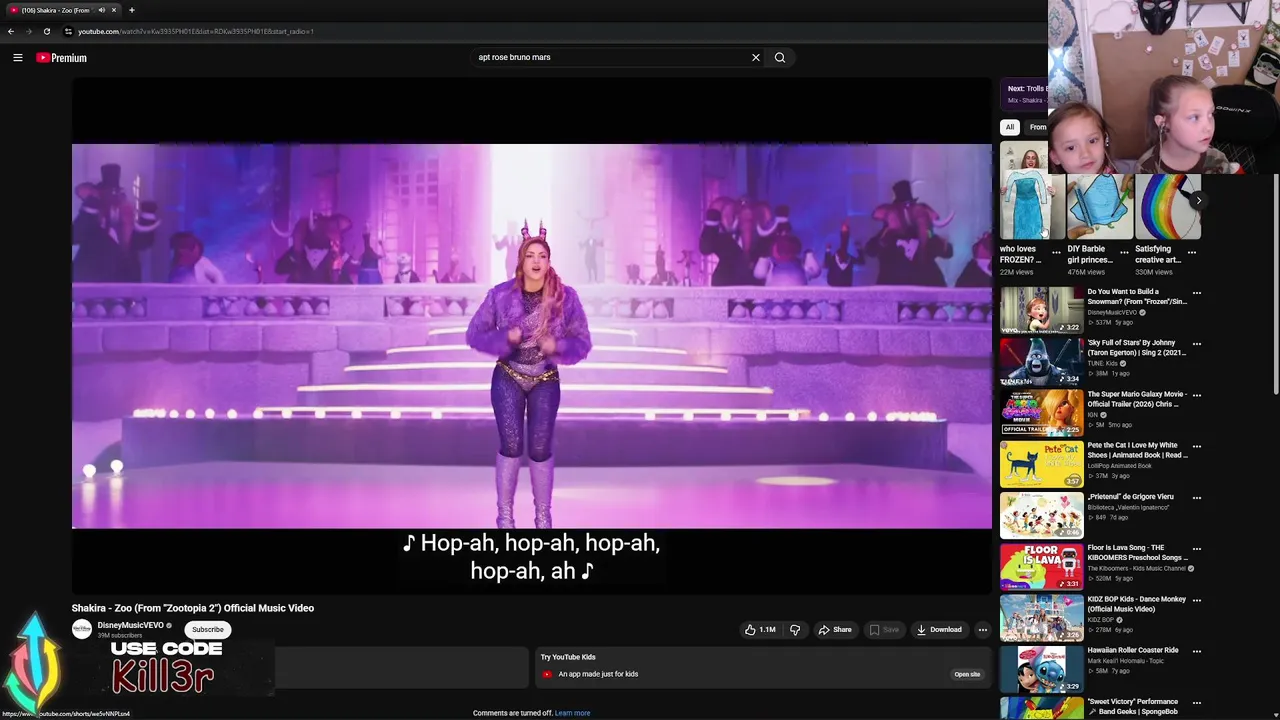This screenshot has width=1280, height=720.
Task: Open menu for Build a Snowman video
Action: point(1197,293)
